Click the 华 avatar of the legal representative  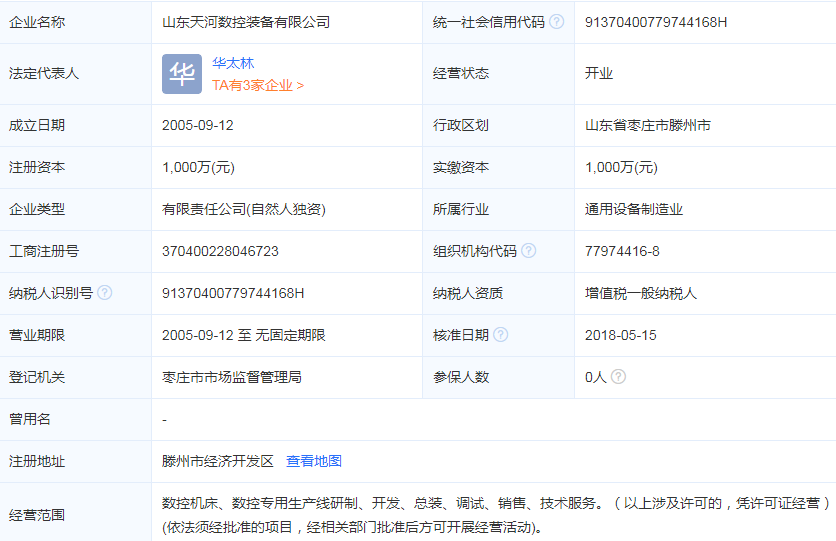tap(182, 74)
